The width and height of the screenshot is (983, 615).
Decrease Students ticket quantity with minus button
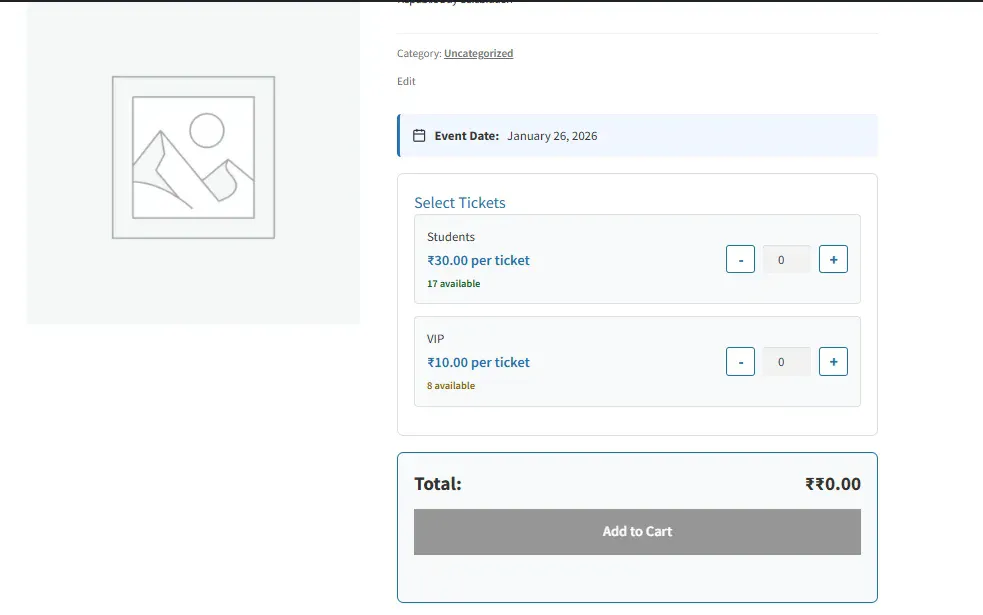click(x=740, y=258)
